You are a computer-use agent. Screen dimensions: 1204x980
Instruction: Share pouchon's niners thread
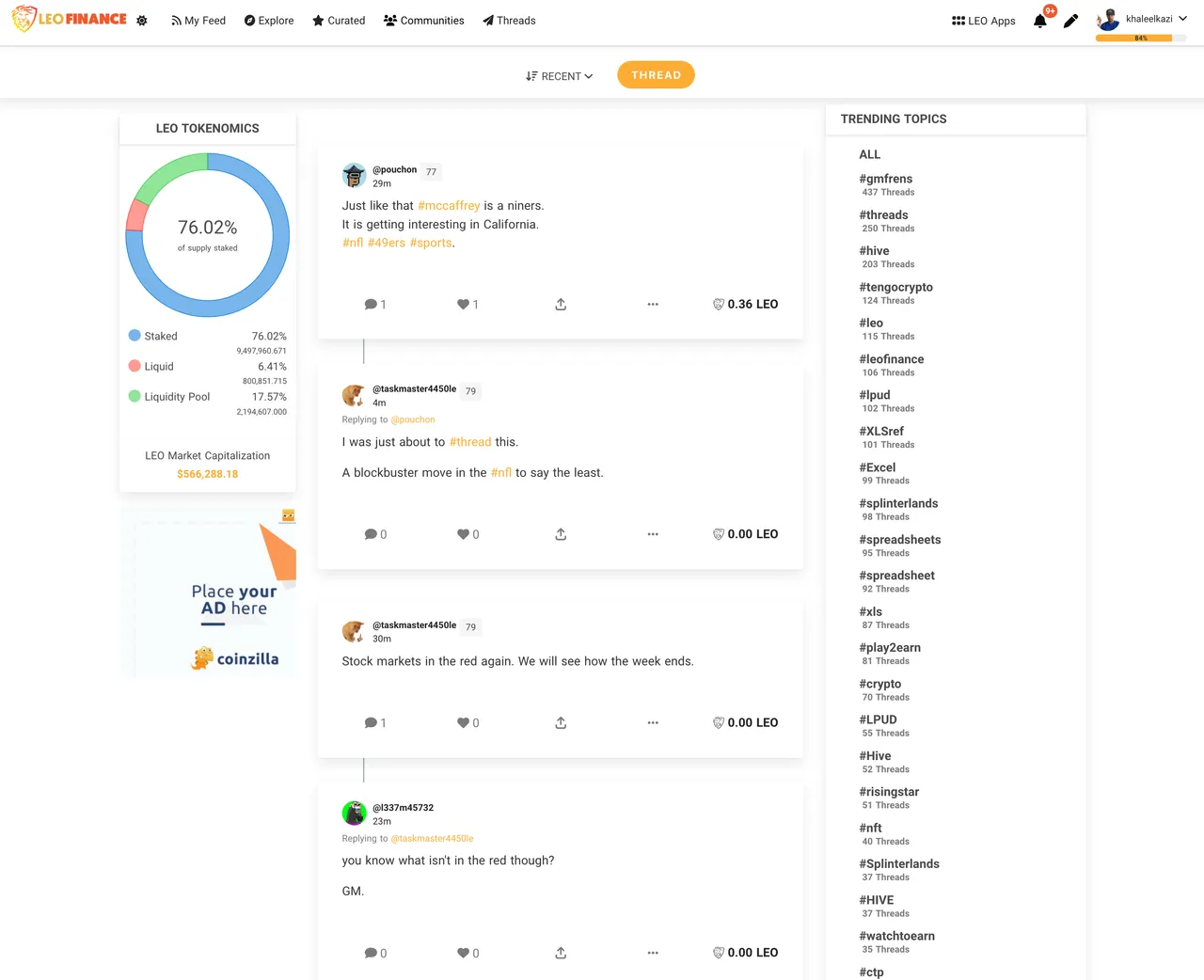click(x=561, y=305)
